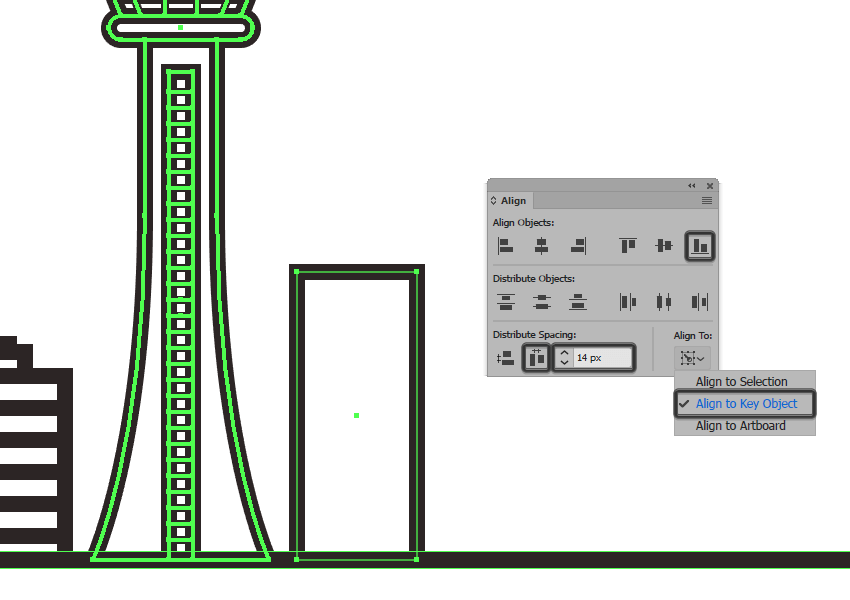Click Horizontal Align Right icon
850x600 pixels.
(x=578, y=246)
